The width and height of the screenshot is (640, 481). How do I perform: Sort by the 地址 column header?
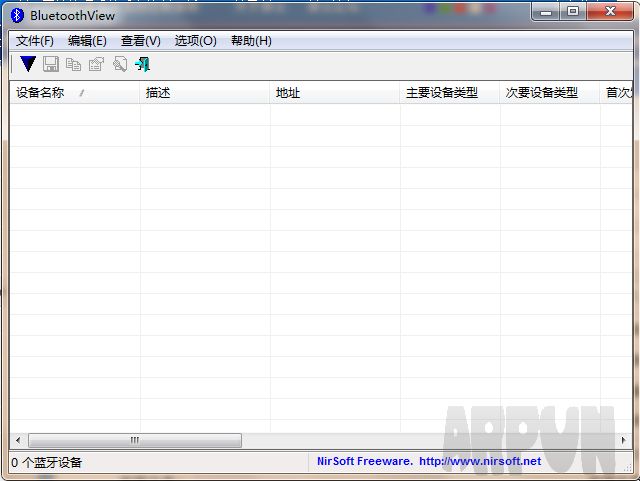click(x=335, y=93)
